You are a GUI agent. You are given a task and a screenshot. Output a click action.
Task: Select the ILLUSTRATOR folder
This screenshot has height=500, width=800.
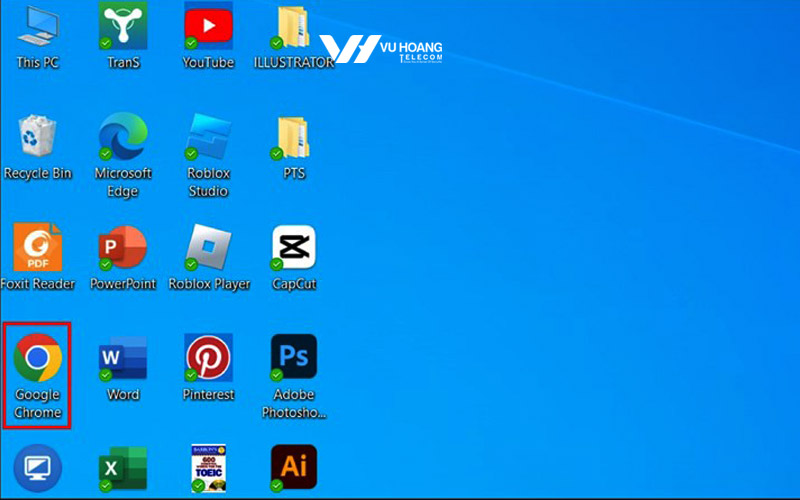pyautogui.click(x=293, y=26)
